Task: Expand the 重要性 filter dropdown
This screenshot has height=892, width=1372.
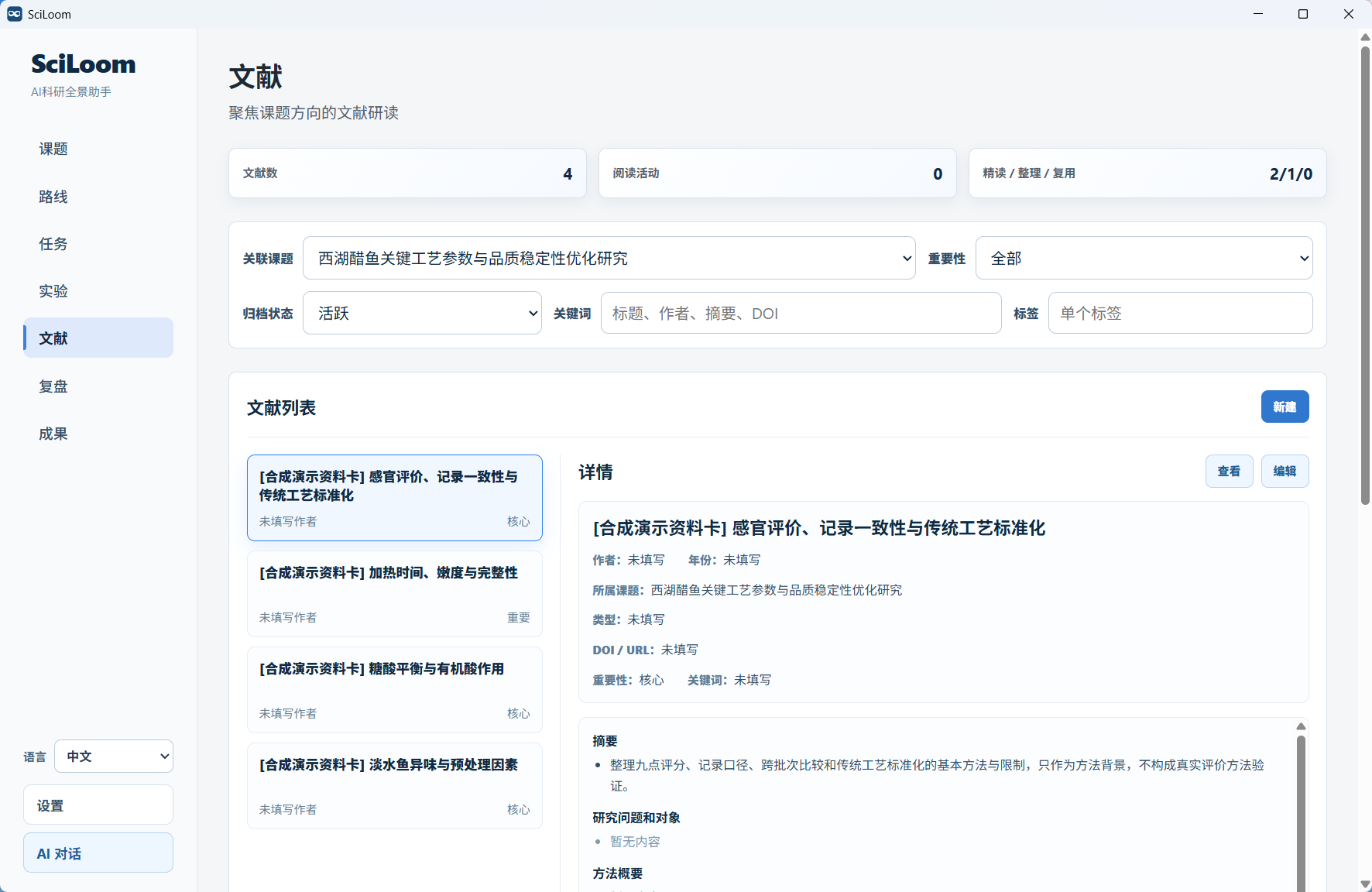Action: tap(1144, 258)
